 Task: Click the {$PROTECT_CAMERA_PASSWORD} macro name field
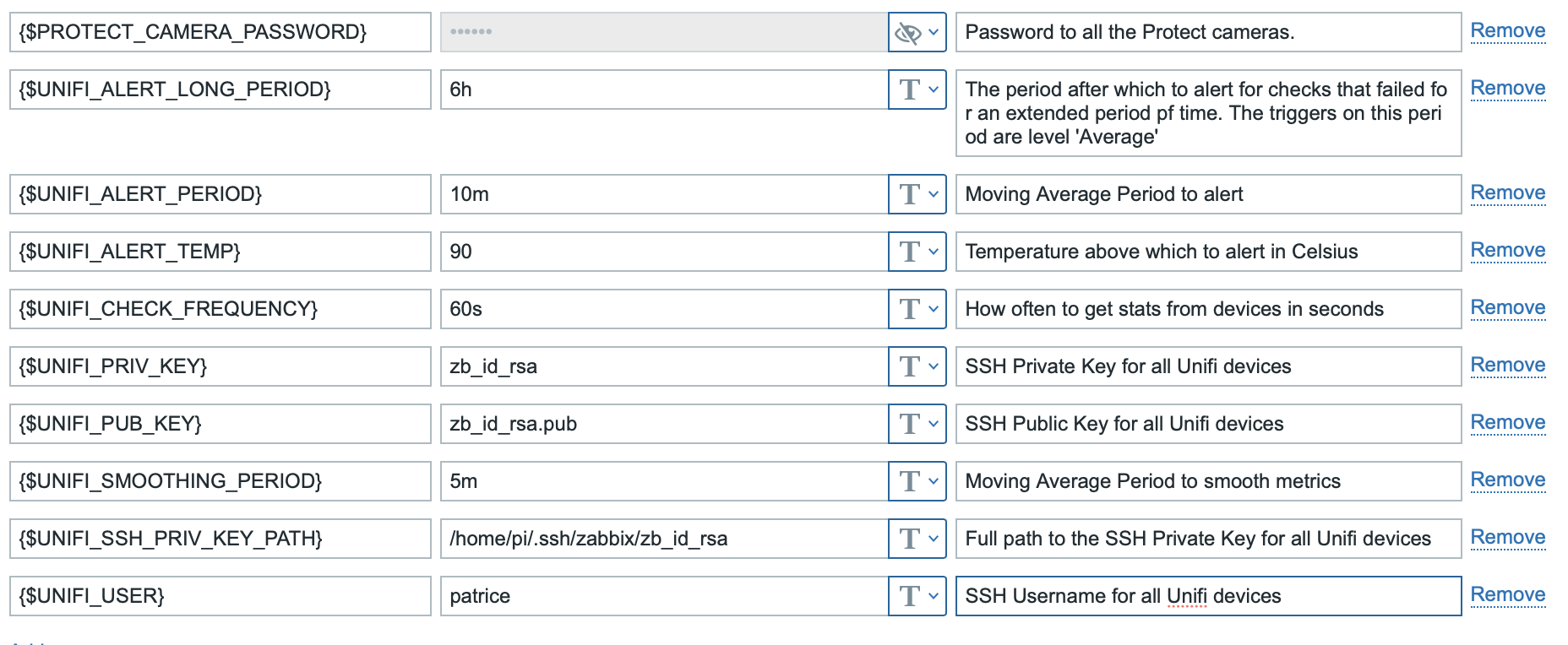pos(220,32)
